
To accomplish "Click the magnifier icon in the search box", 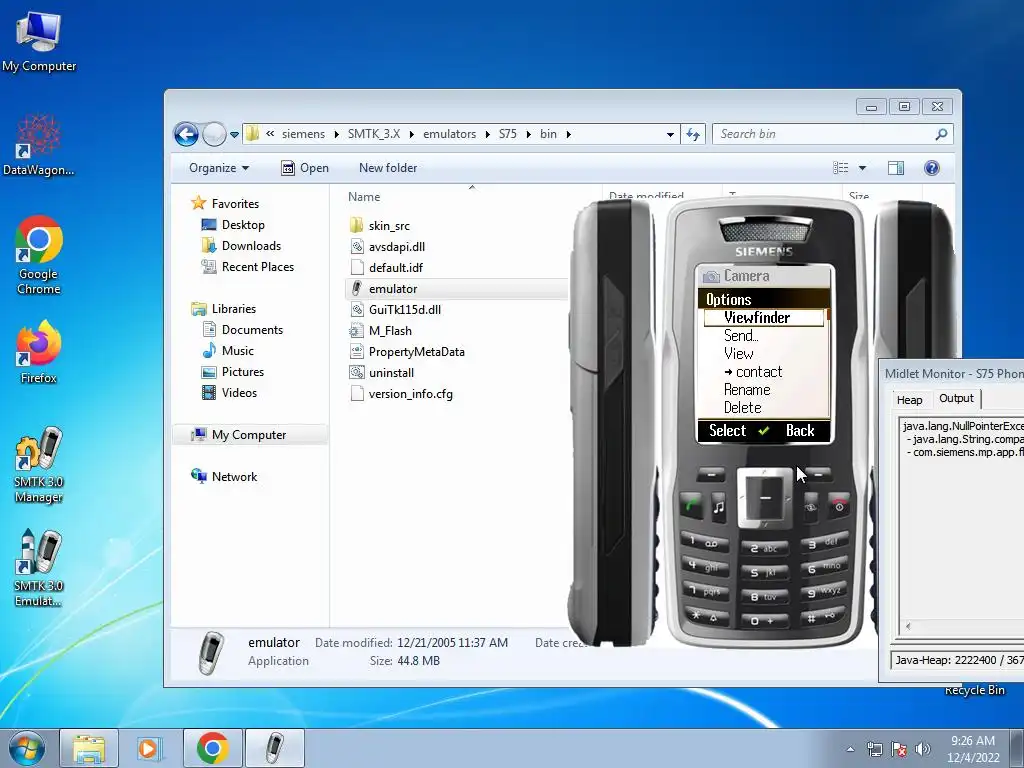I will pyautogui.click(x=941, y=134).
